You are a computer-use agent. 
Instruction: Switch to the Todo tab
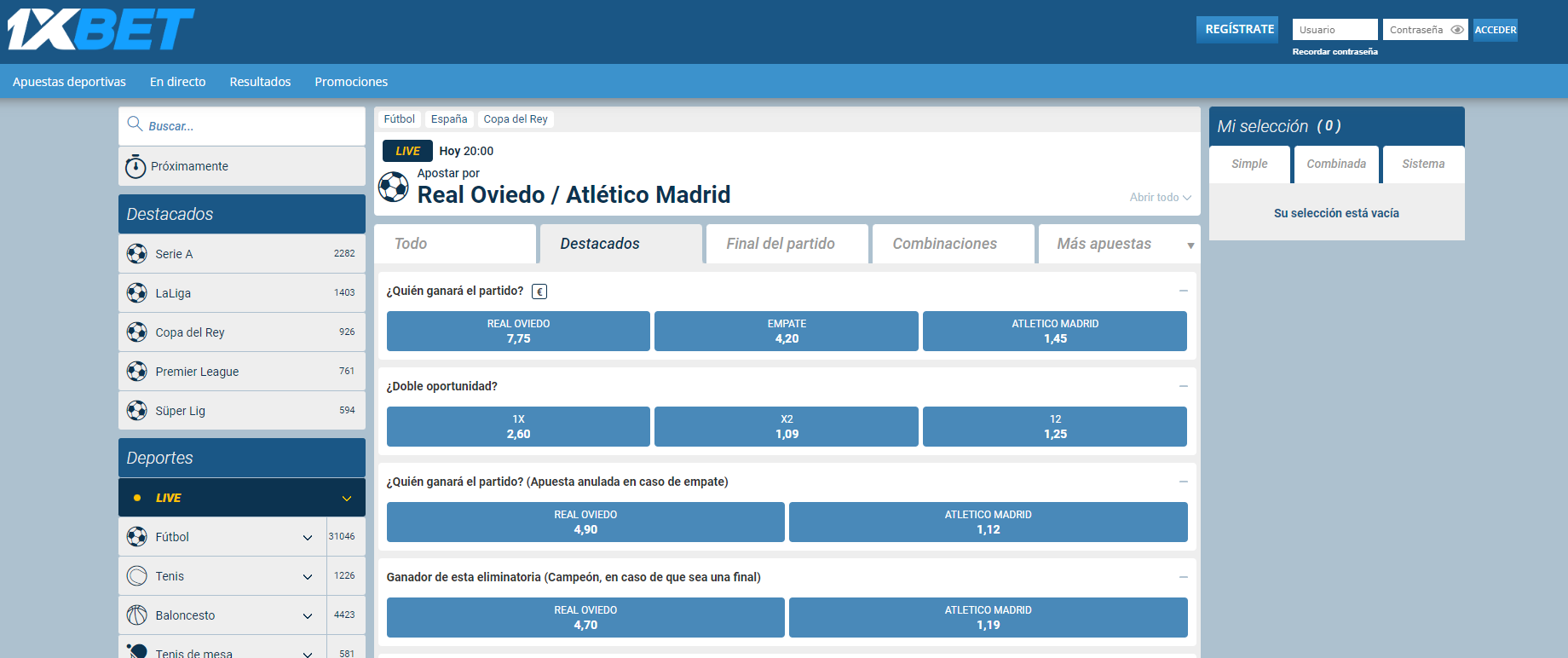(x=455, y=244)
